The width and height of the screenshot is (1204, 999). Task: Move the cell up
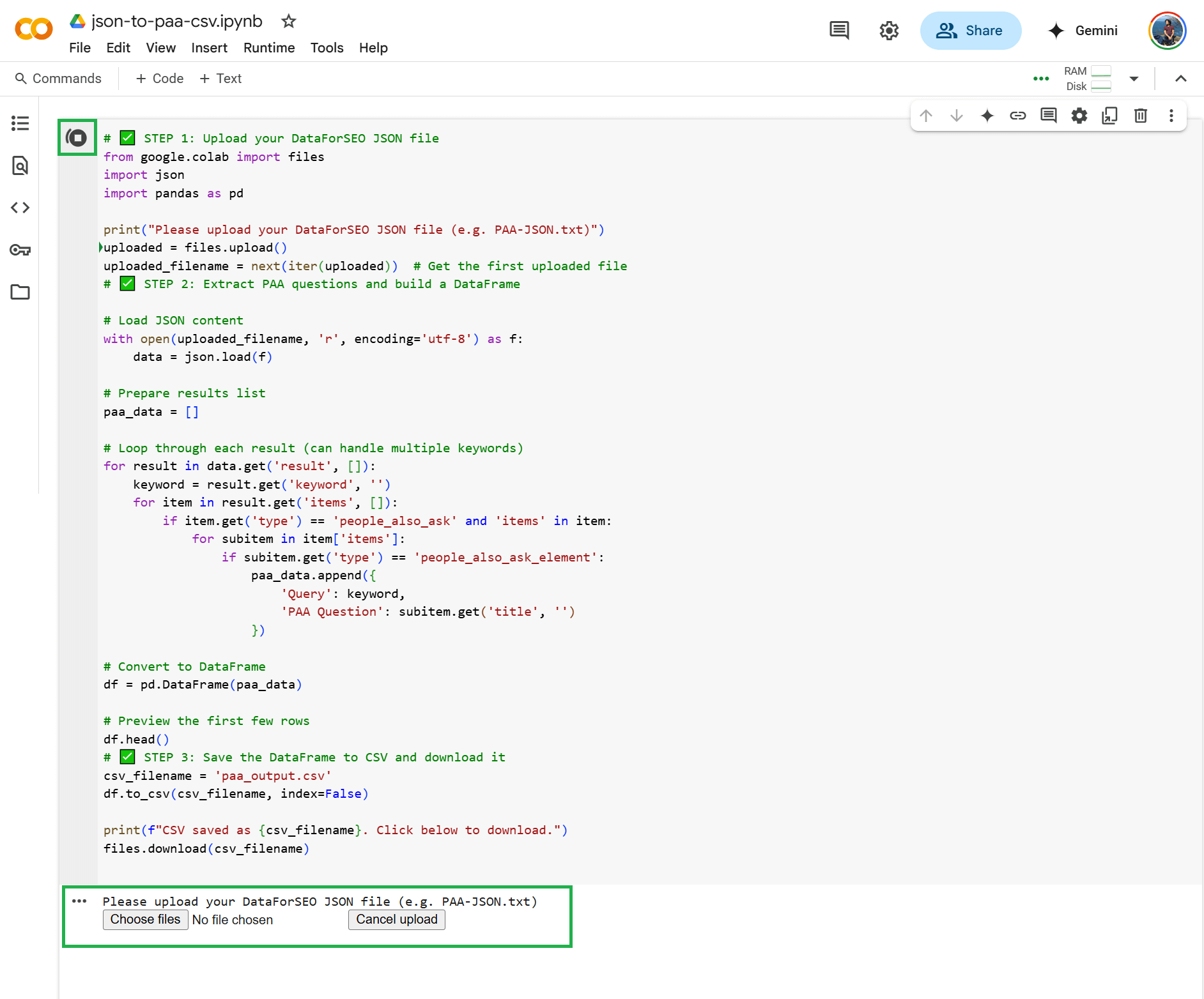[x=926, y=116]
